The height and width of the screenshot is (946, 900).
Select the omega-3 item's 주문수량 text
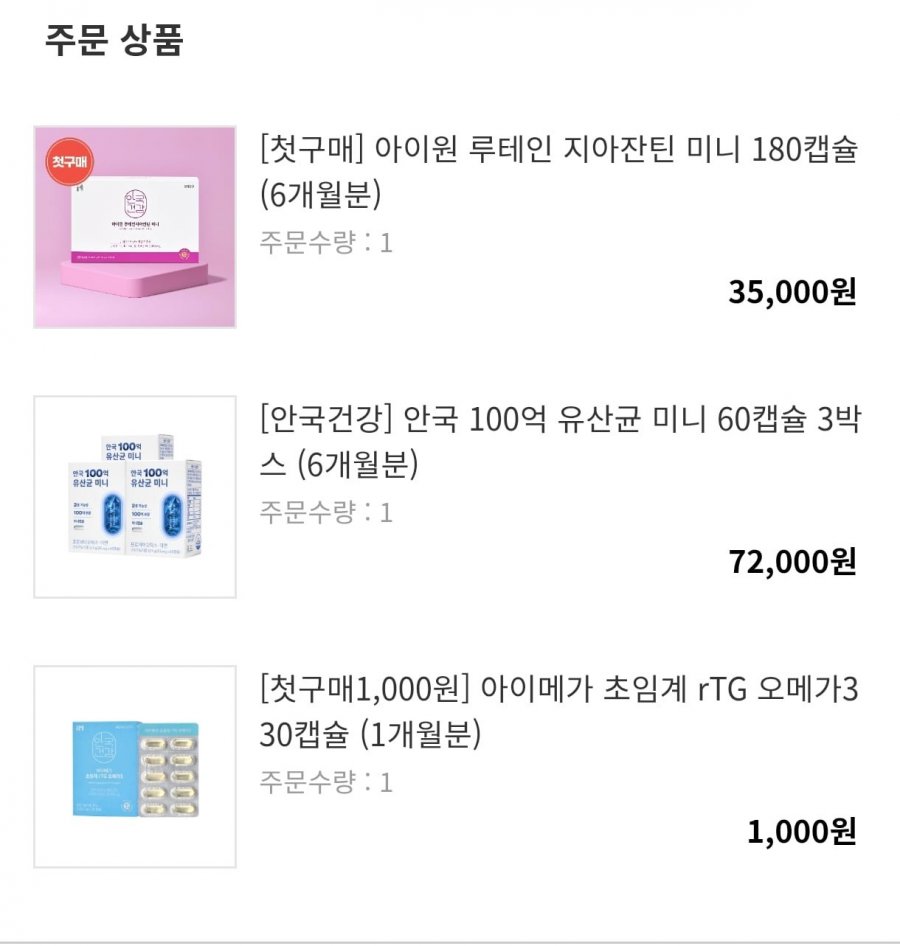(x=326, y=782)
